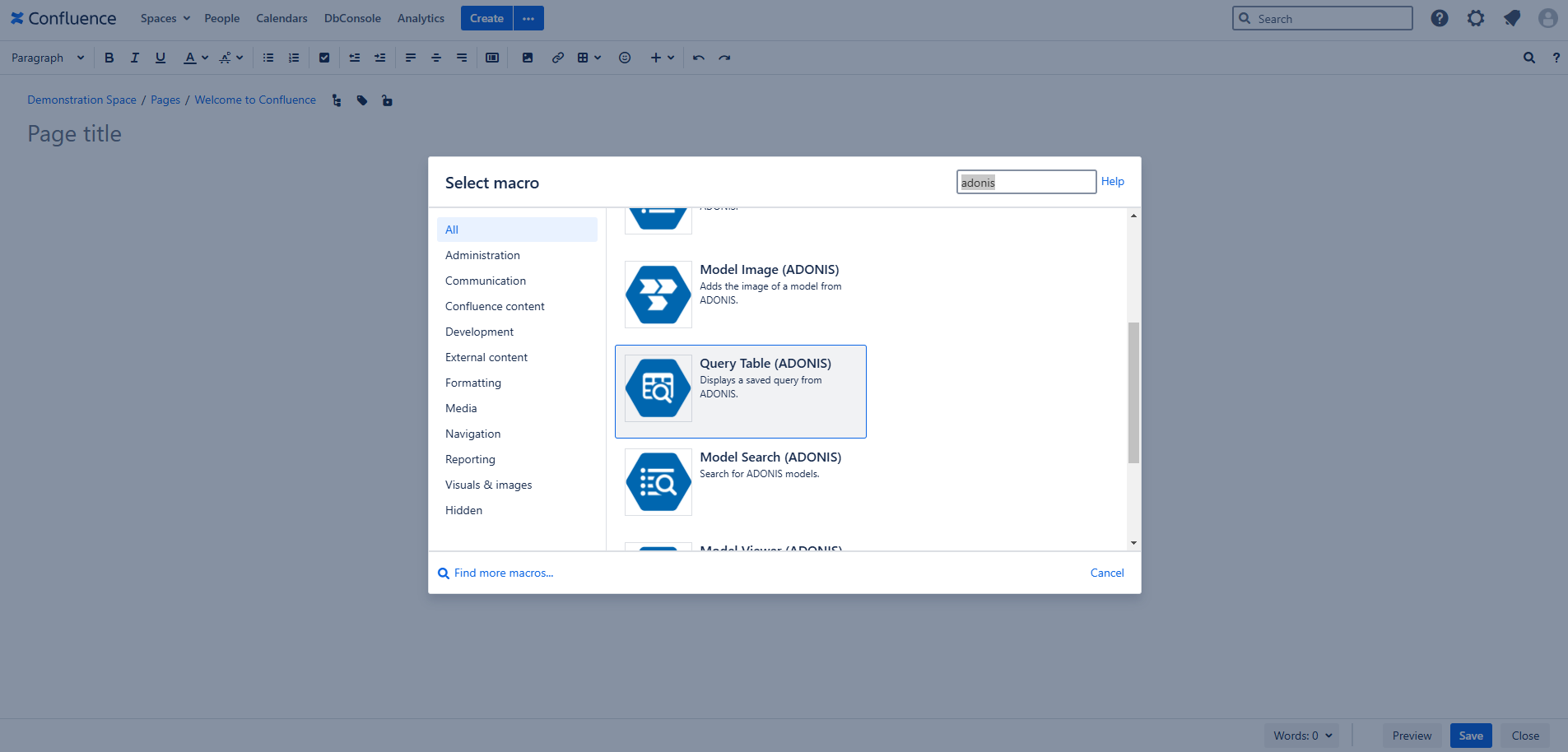1568x752 pixels.
Task: Select the Visuals & images category
Action: [x=488, y=485]
